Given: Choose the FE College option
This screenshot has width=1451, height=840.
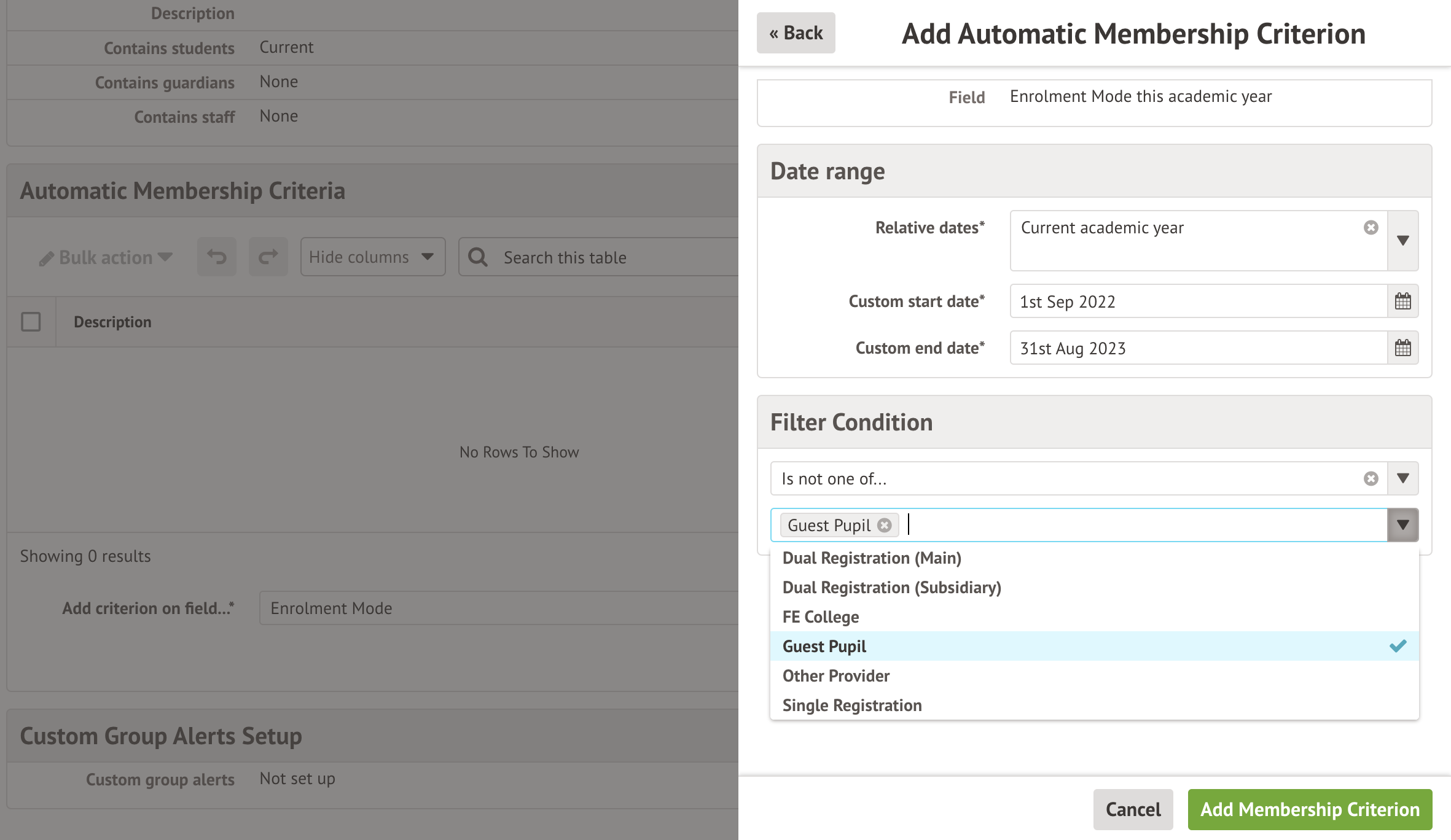Looking at the screenshot, I should pyautogui.click(x=821, y=617).
